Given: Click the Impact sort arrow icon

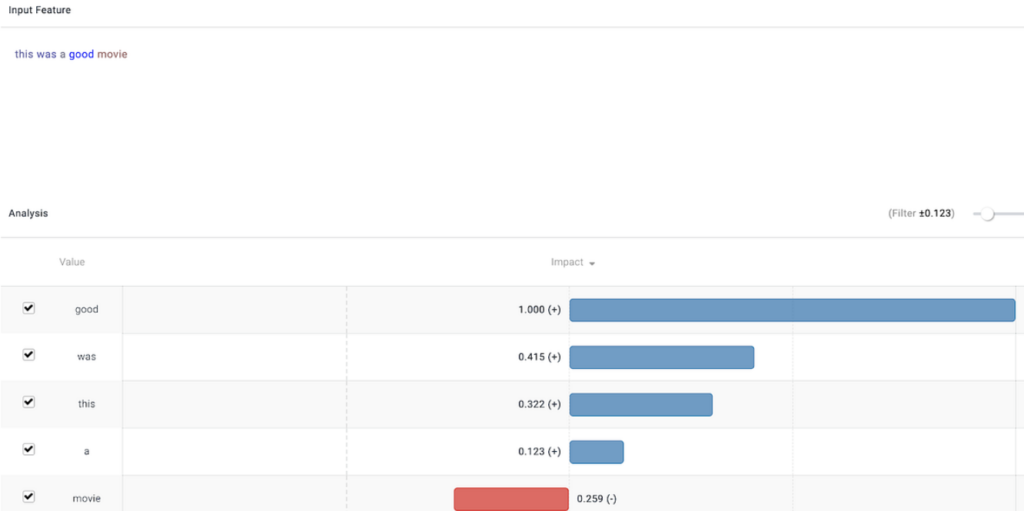Looking at the screenshot, I should pos(592,263).
